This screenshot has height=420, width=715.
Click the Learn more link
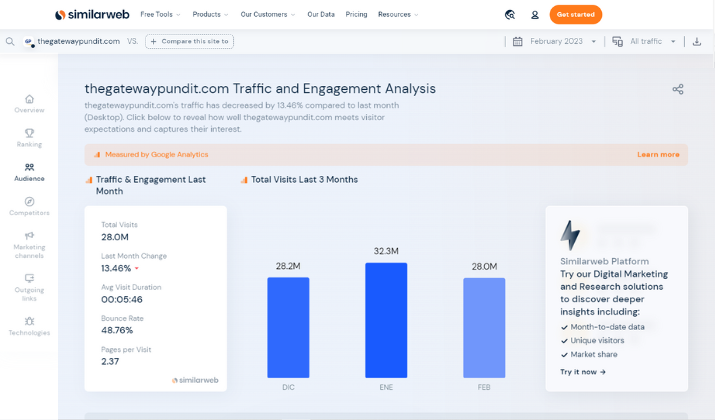658,155
